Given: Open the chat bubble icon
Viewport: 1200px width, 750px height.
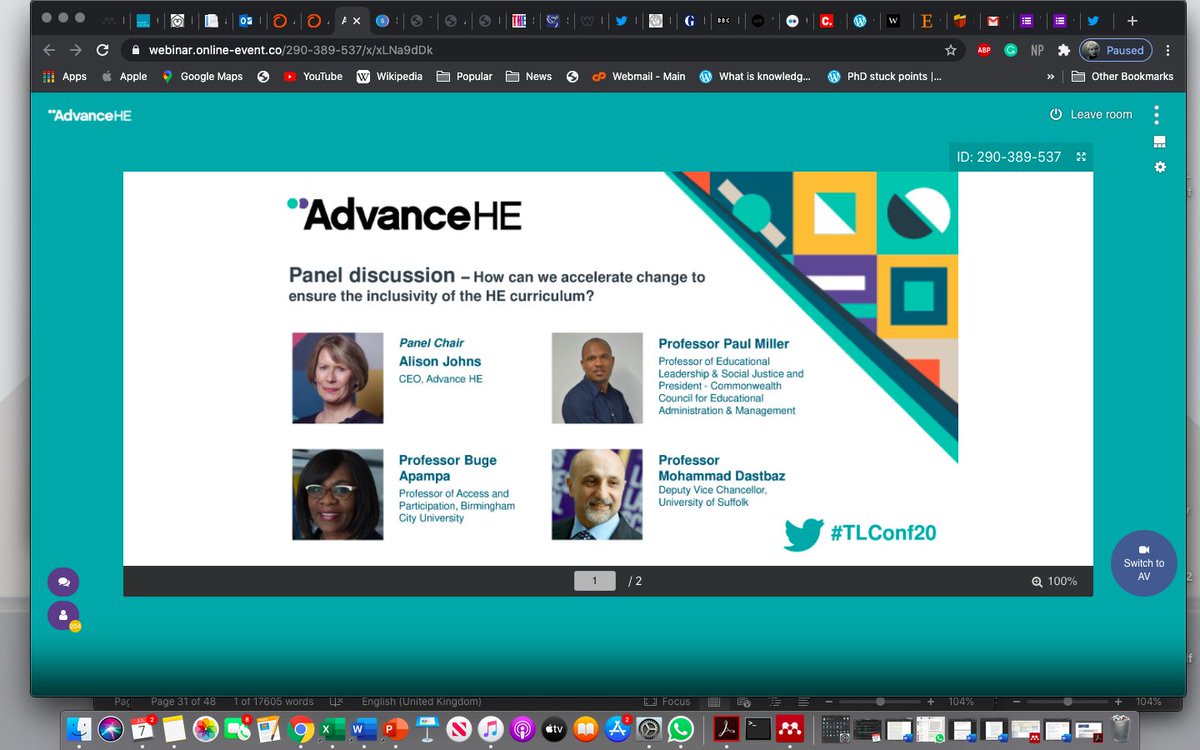Looking at the screenshot, I should [63, 582].
